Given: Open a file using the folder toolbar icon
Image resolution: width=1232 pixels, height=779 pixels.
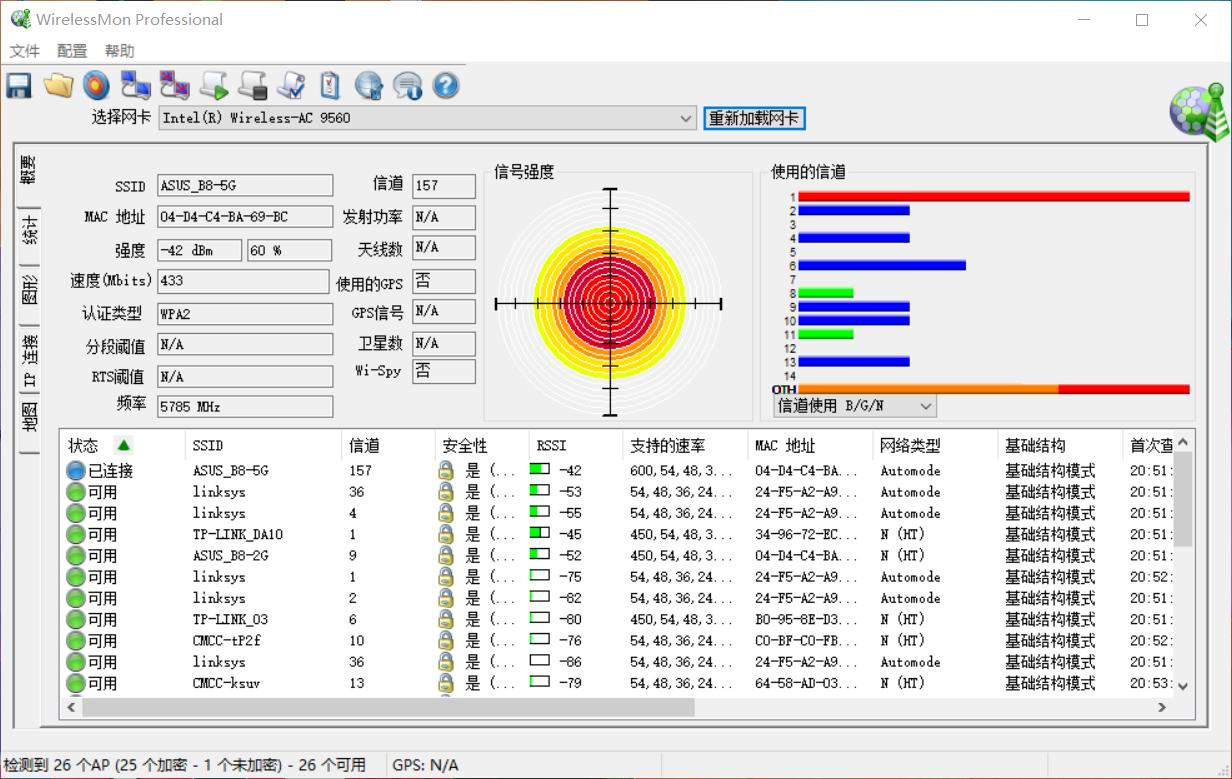Looking at the screenshot, I should pyautogui.click(x=58, y=85).
